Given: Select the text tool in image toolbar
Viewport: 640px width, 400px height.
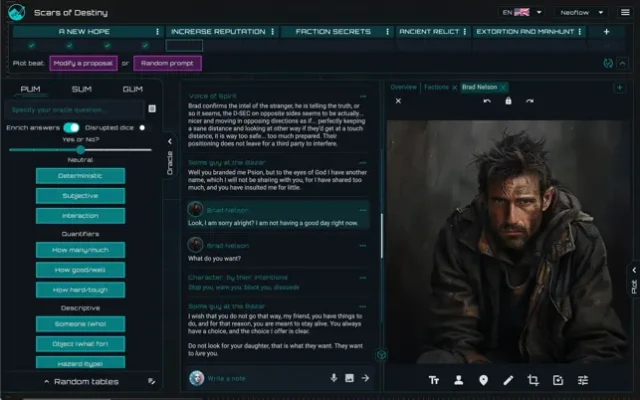Looking at the screenshot, I should coord(434,380).
